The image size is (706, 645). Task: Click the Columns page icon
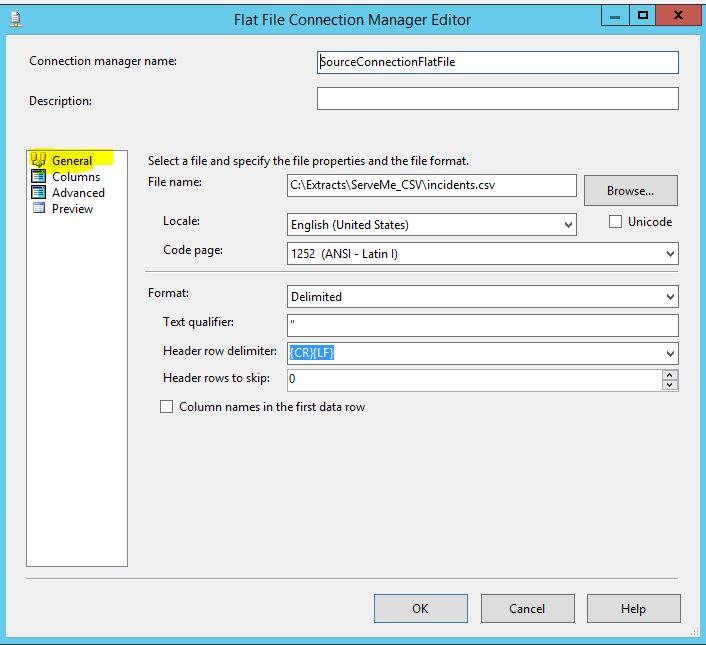point(38,176)
